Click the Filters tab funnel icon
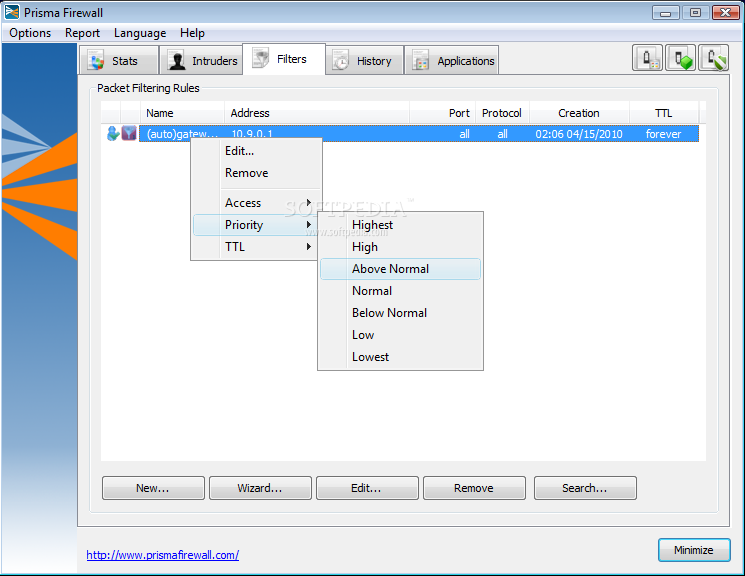The width and height of the screenshot is (745, 576). tap(260, 58)
